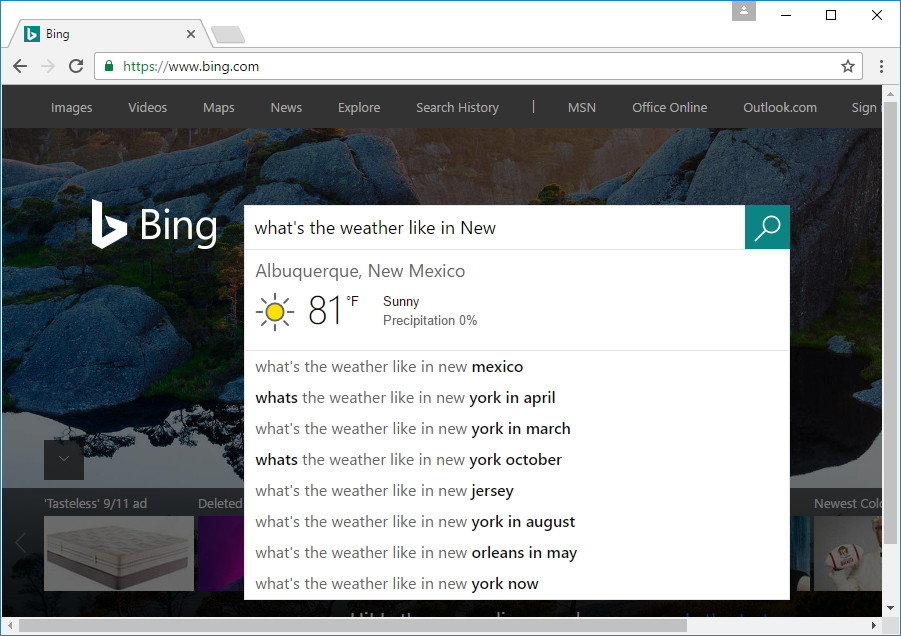Viewport: 901px width, 636px height.
Task: Open Search History
Action: [x=457, y=107]
